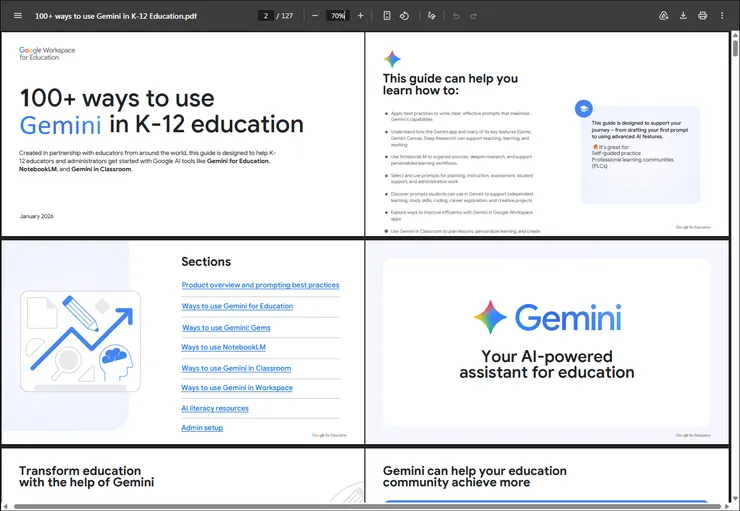The width and height of the screenshot is (740, 511).
Task: Open Ways to use Gemini for Education link
Action: pyautogui.click(x=237, y=306)
